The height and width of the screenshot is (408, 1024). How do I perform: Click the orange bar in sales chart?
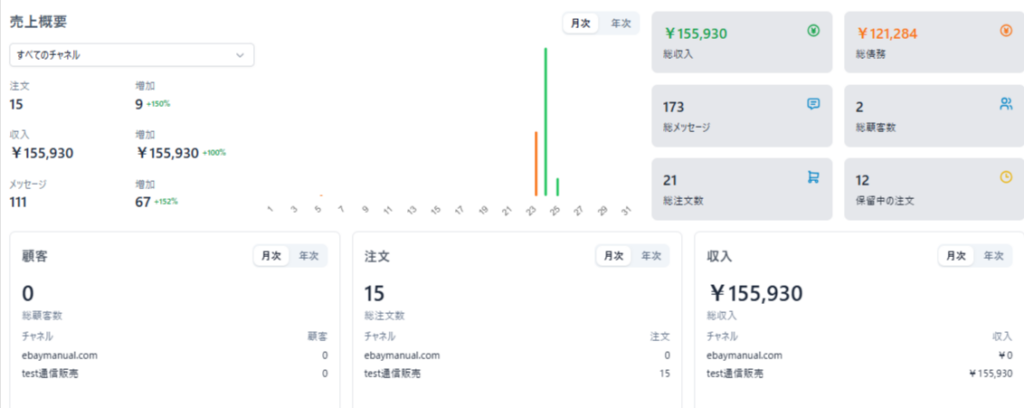[536, 163]
